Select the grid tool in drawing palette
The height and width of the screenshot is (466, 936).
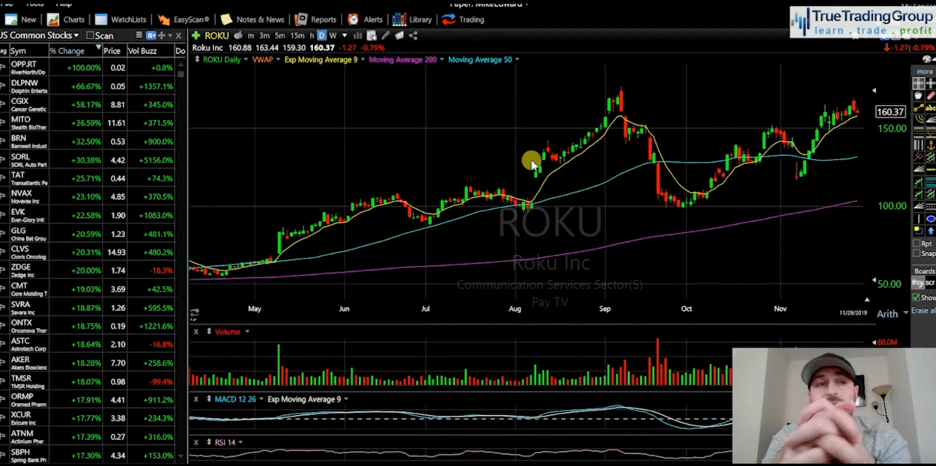(918, 84)
